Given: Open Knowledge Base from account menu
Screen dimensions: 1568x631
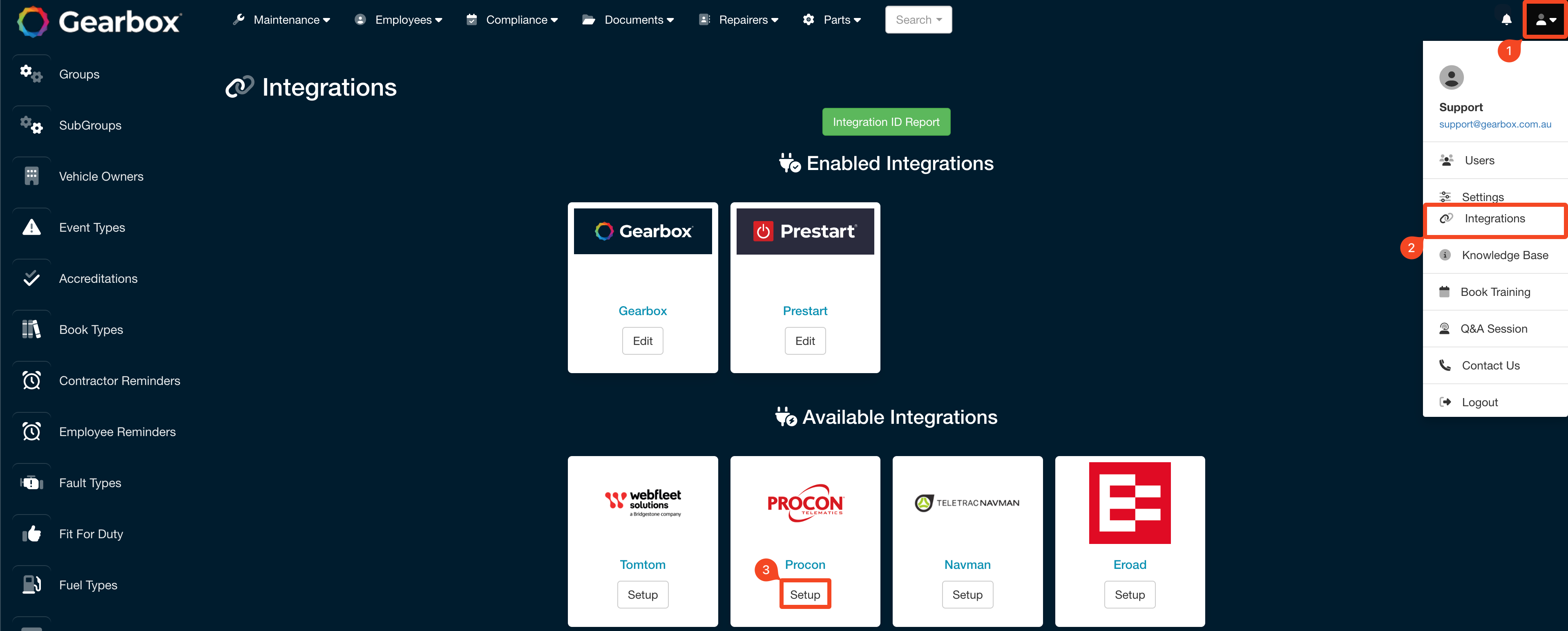Looking at the screenshot, I should tap(1495, 255).
